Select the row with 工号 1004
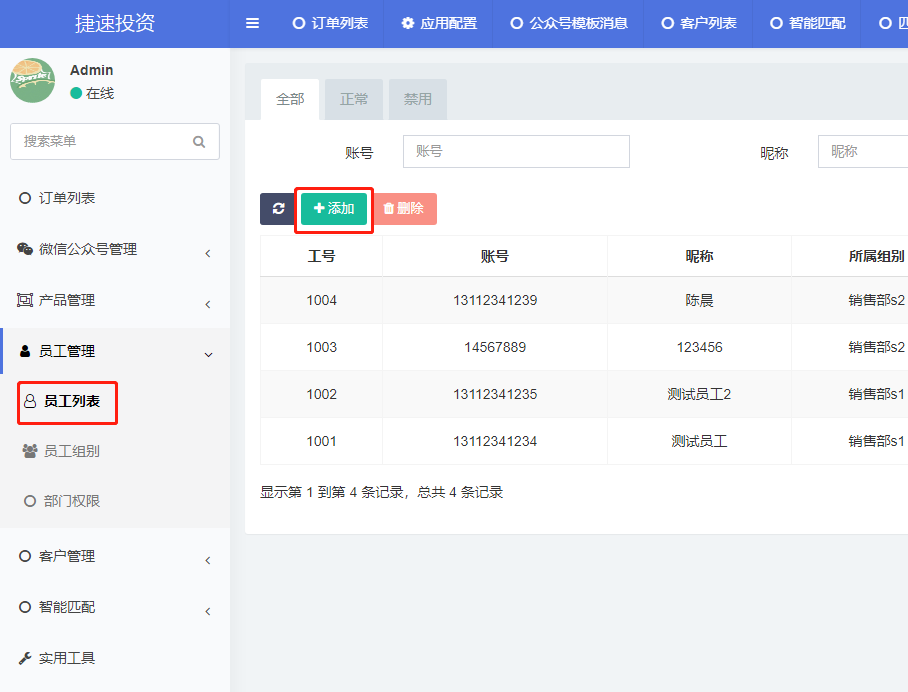Viewport: 908px width, 692px height. [584, 300]
